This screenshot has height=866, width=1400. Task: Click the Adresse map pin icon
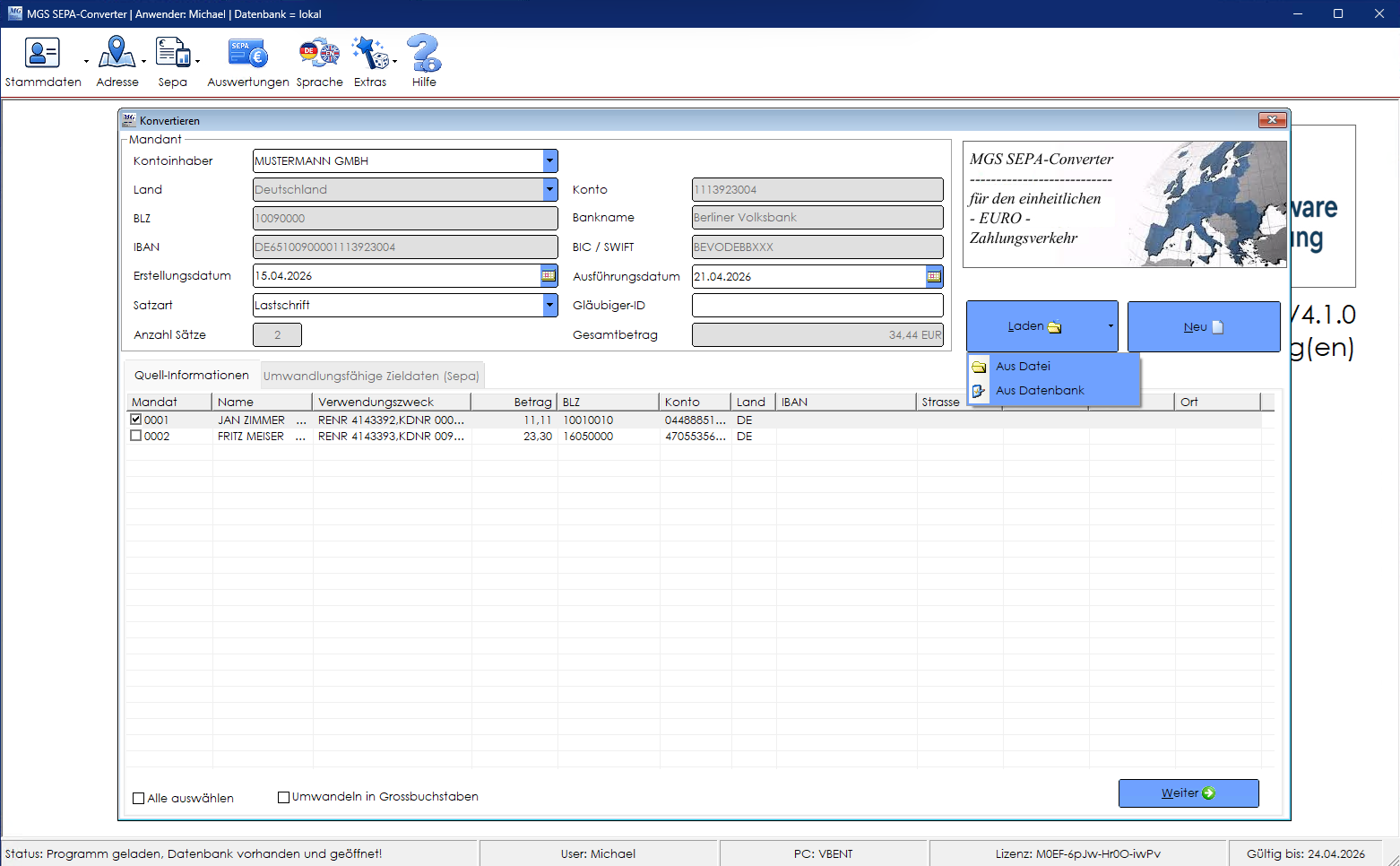(x=117, y=54)
